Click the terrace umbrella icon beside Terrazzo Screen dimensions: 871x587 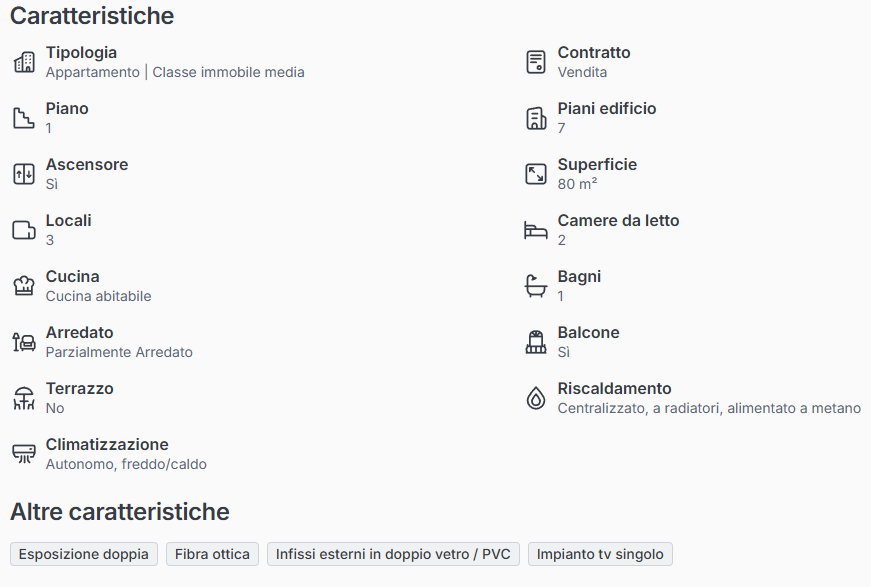click(24, 398)
